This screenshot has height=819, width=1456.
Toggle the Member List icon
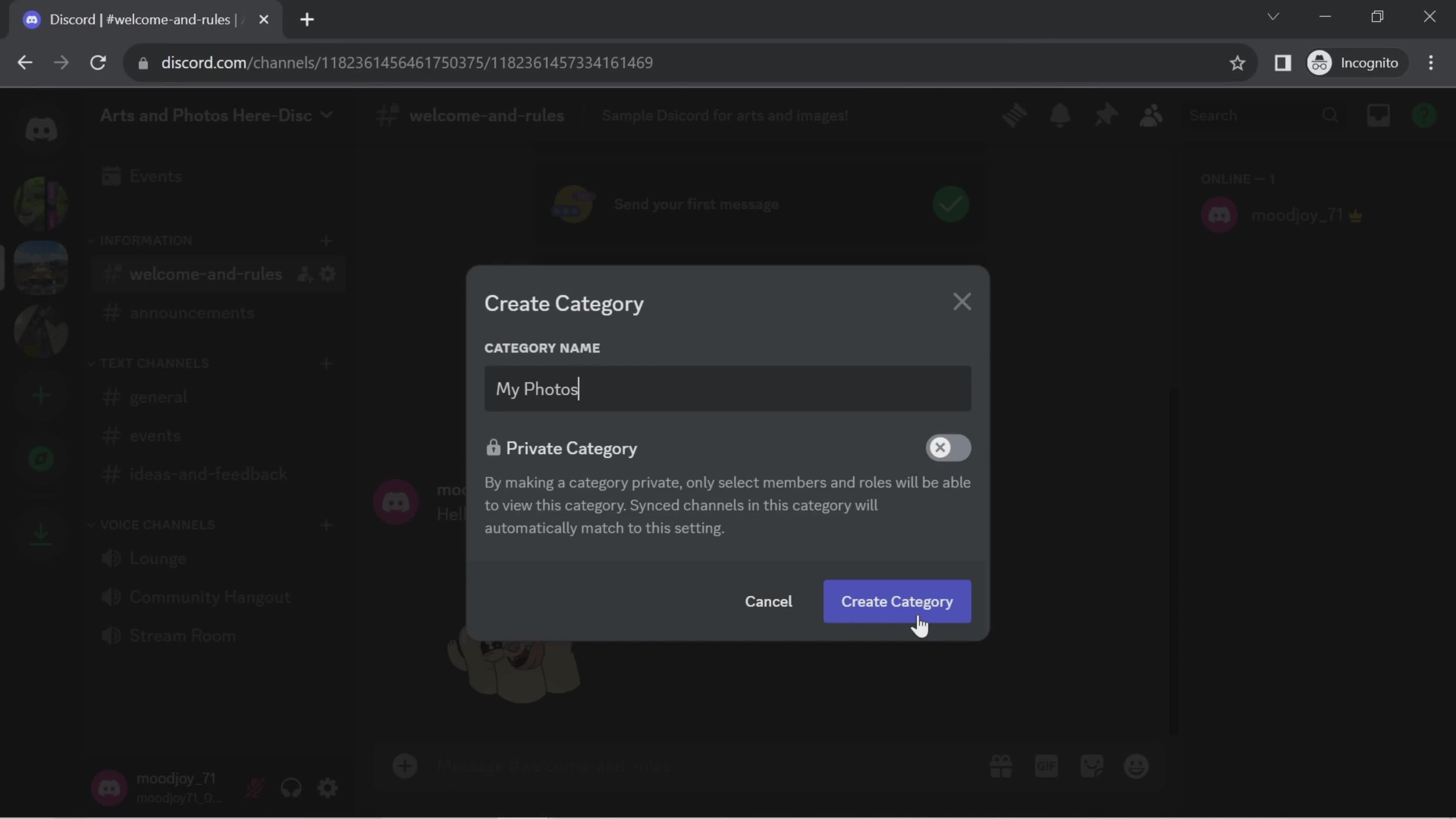[x=1151, y=115]
